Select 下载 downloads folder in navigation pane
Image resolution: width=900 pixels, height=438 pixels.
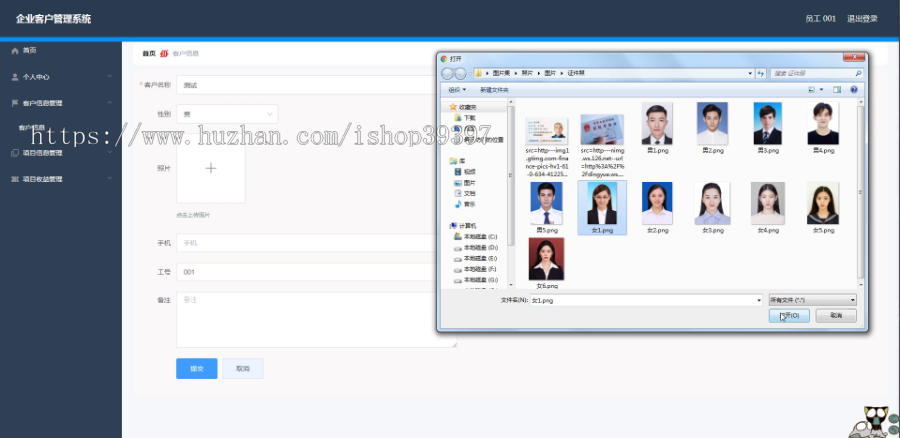pyautogui.click(x=464, y=118)
